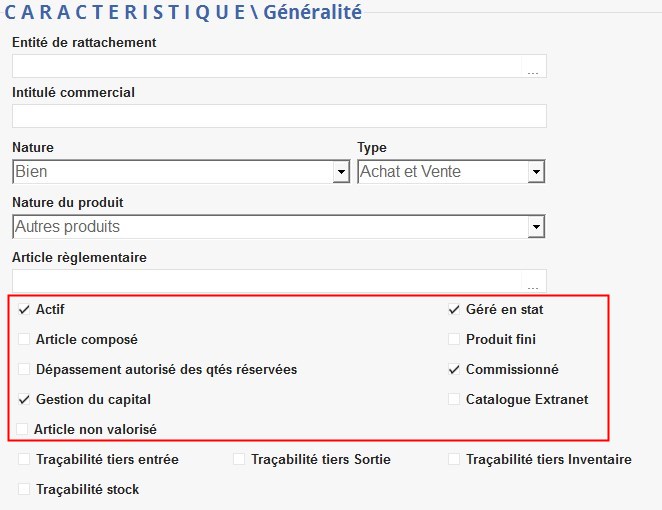Toggle the Traçabilité stock checkbox
This screenshot has height=510, width=662.
coord(25,490)
